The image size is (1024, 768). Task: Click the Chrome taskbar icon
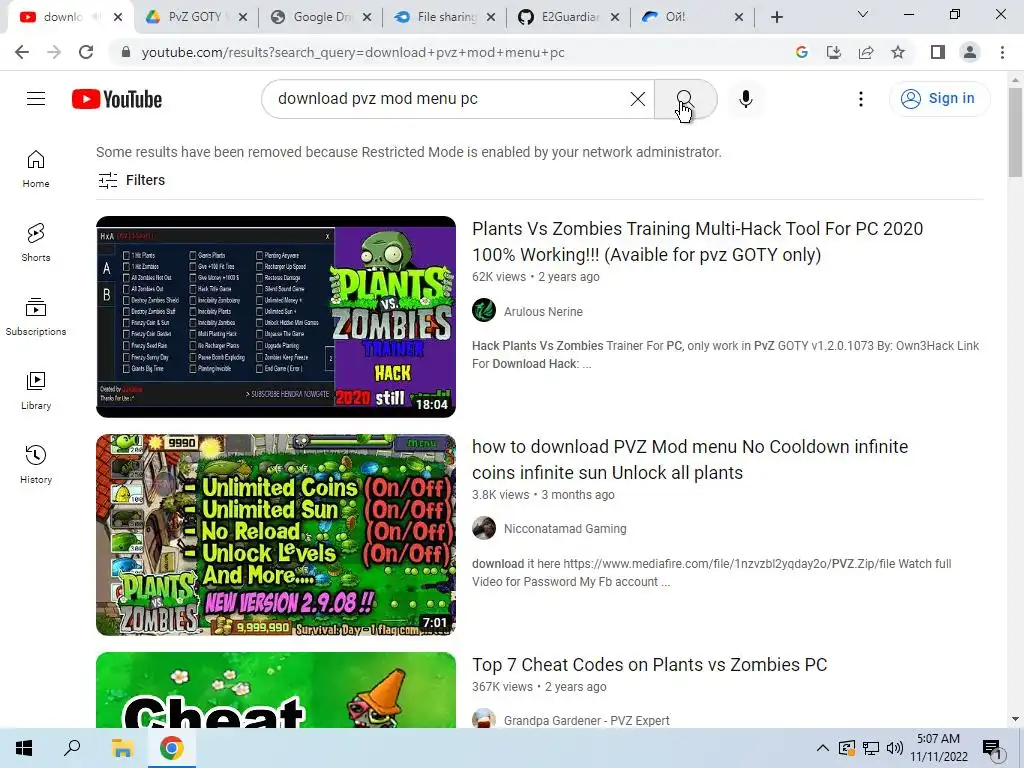coord(172,748)
